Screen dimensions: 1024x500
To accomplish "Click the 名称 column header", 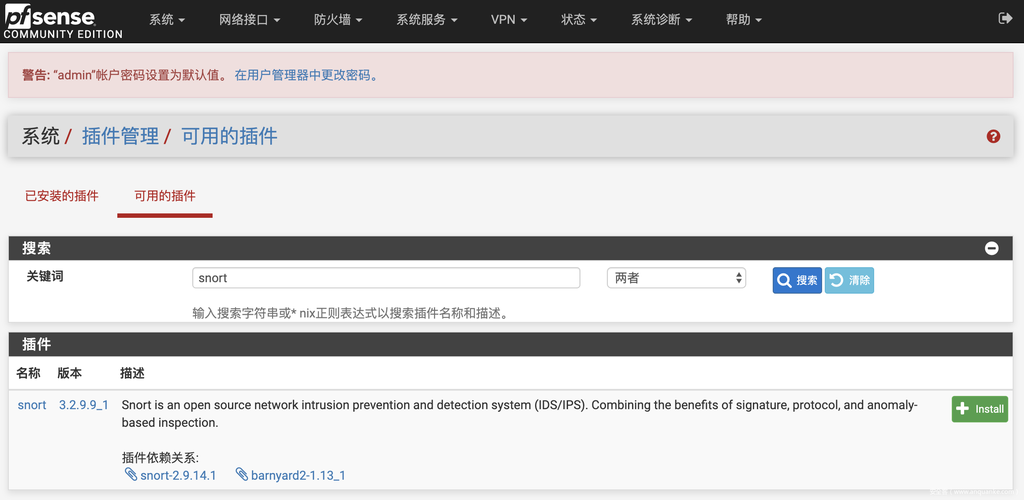I will 29,373.
